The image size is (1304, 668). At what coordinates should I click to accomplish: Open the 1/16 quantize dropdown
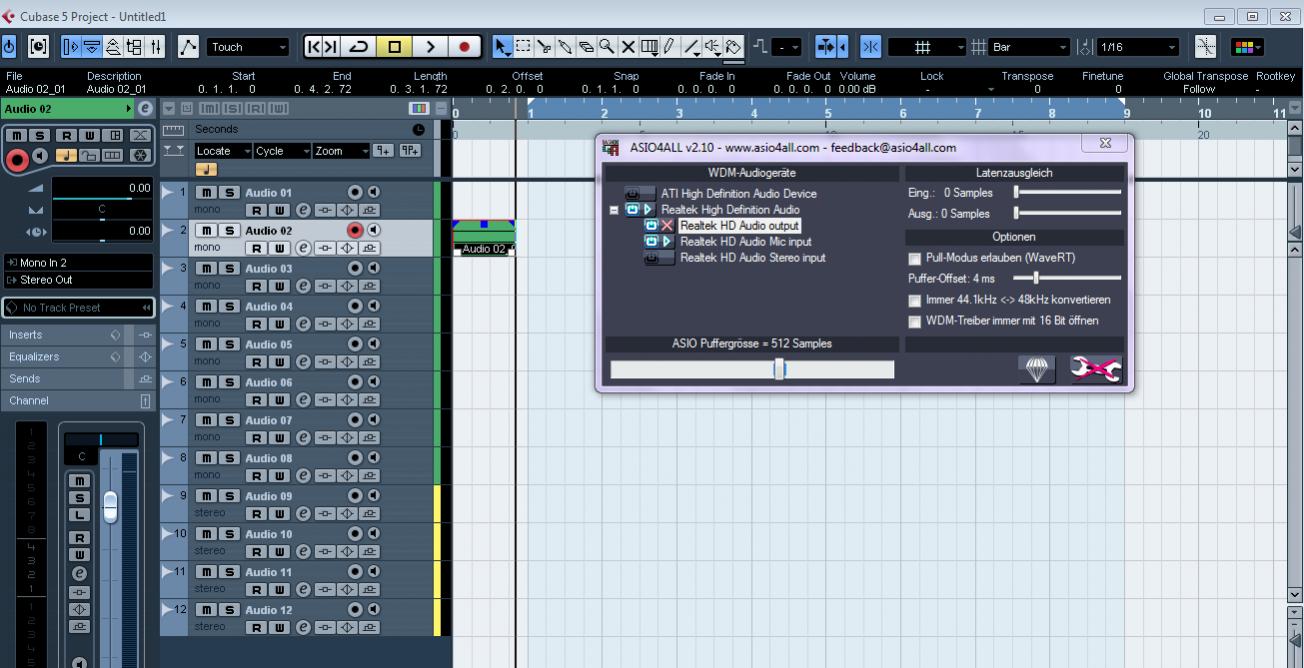coord(1137,47)
